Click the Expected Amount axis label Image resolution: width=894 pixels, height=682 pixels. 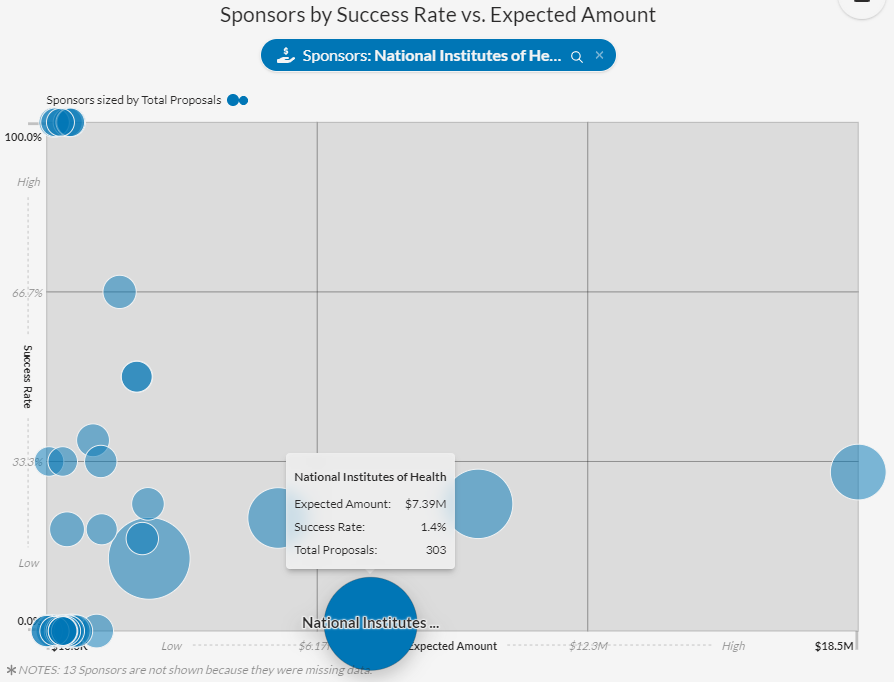coord(451,646)
